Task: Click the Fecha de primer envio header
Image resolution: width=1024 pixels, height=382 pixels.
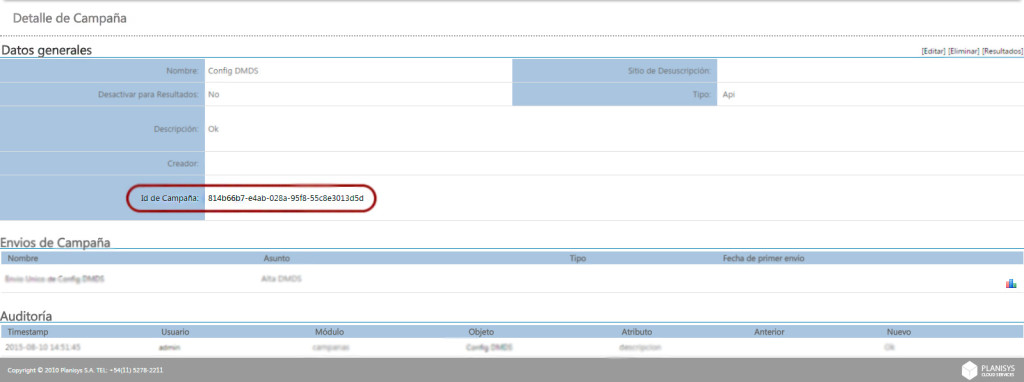Action: click(763, 259)
